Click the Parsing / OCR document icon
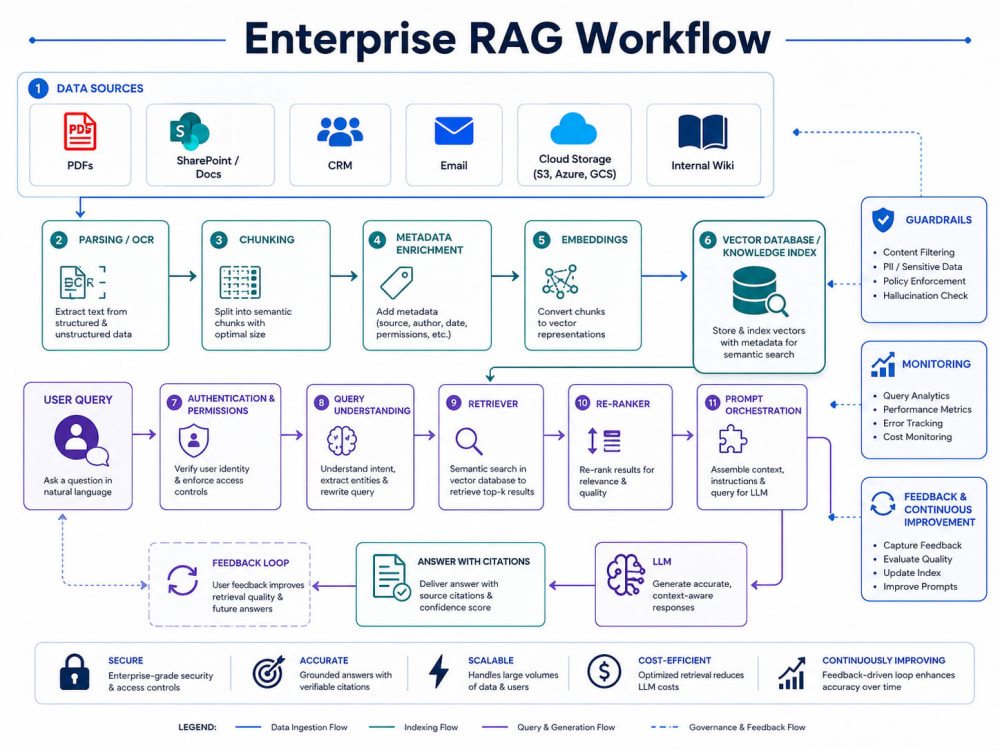The width and height of the screenshot is (1000, 750). (82, 283)
